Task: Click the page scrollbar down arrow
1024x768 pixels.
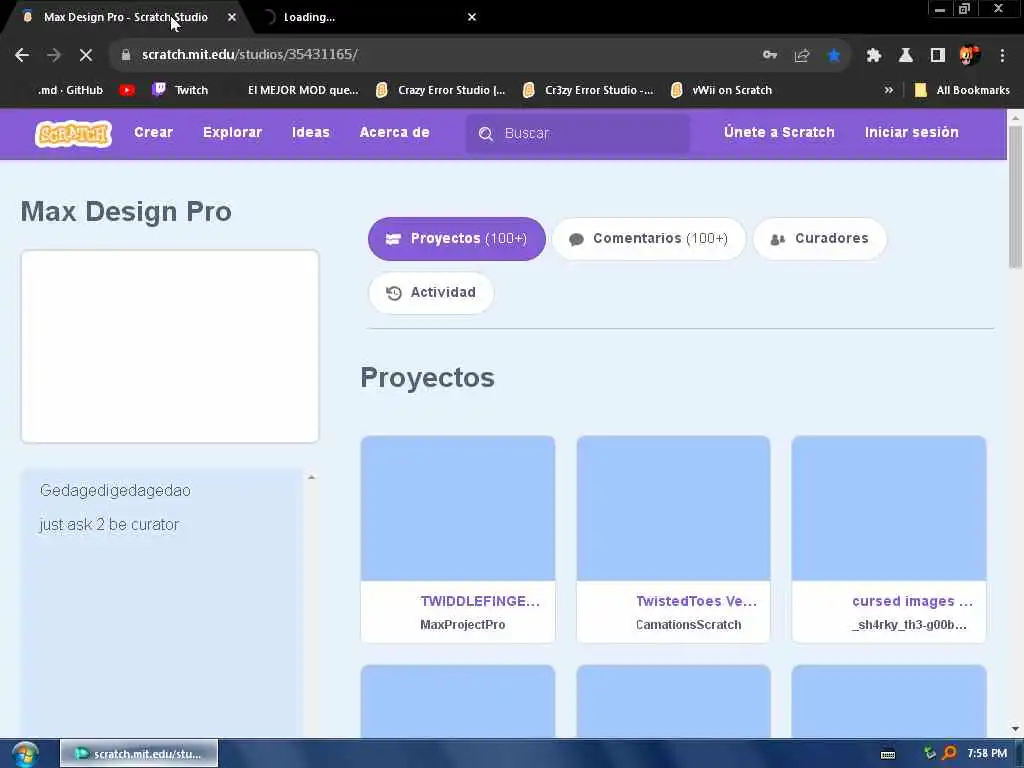Action: point(1015,729)
